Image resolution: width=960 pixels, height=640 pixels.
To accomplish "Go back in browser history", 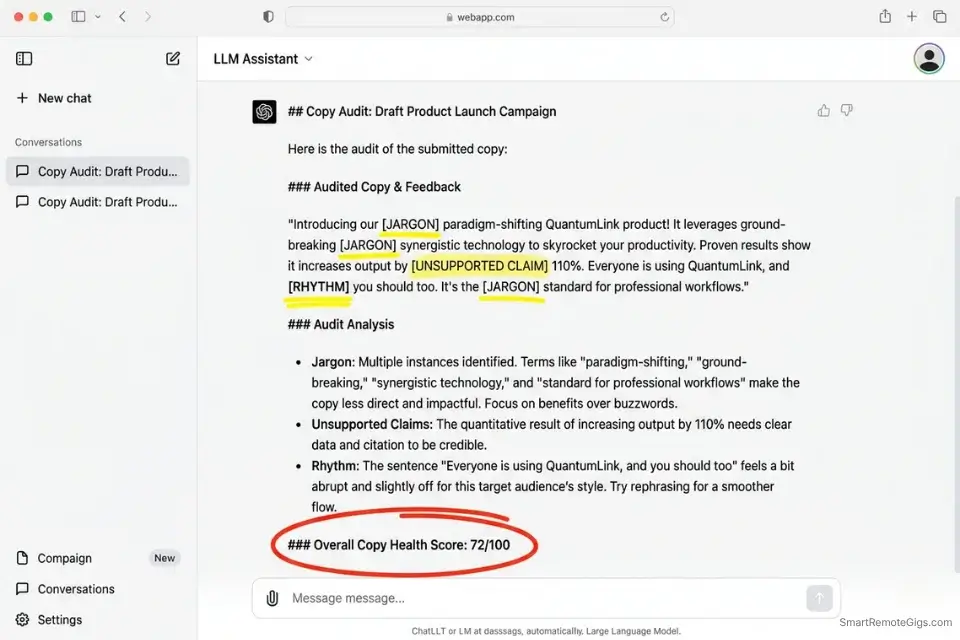I will pyautogui.click(x=122, y=17).
